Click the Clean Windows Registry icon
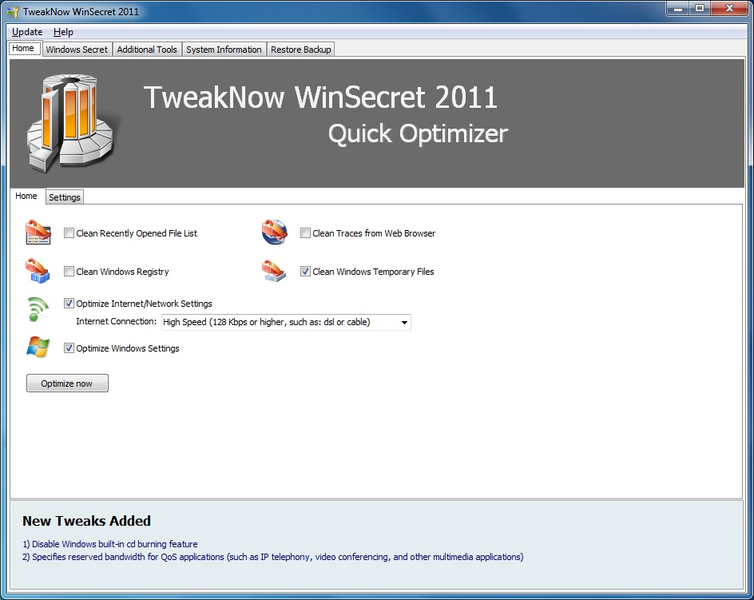This screenshot has width=754, height=600. [38, 271]
